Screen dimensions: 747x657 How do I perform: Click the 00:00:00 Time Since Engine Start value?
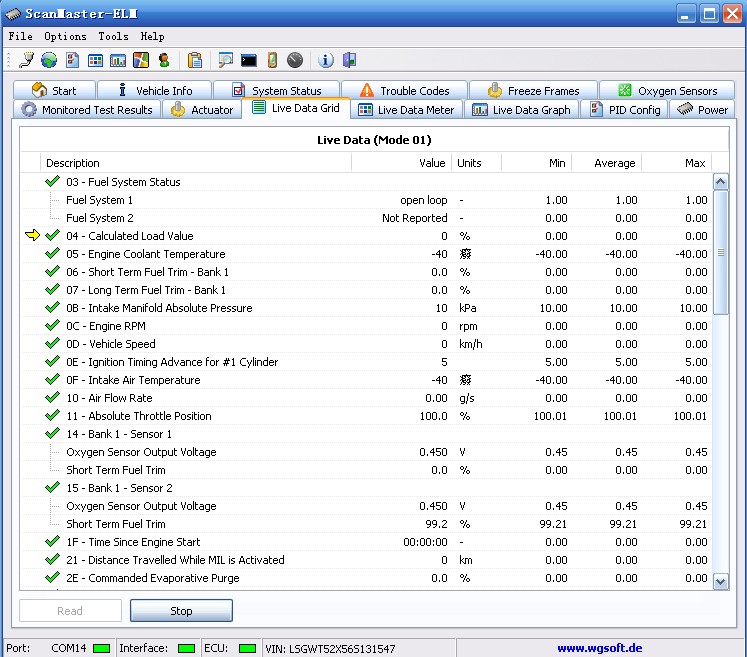coord(425,542)
